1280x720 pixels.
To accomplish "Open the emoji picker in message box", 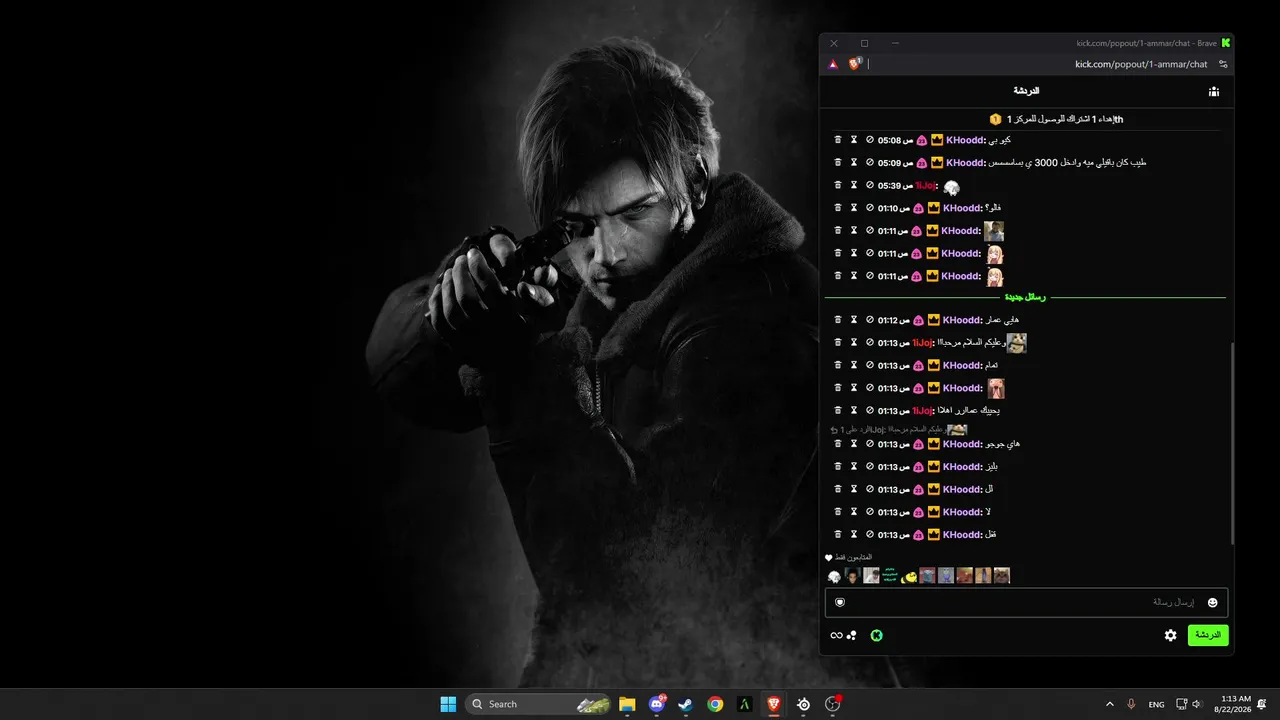I will point(1213,602).
